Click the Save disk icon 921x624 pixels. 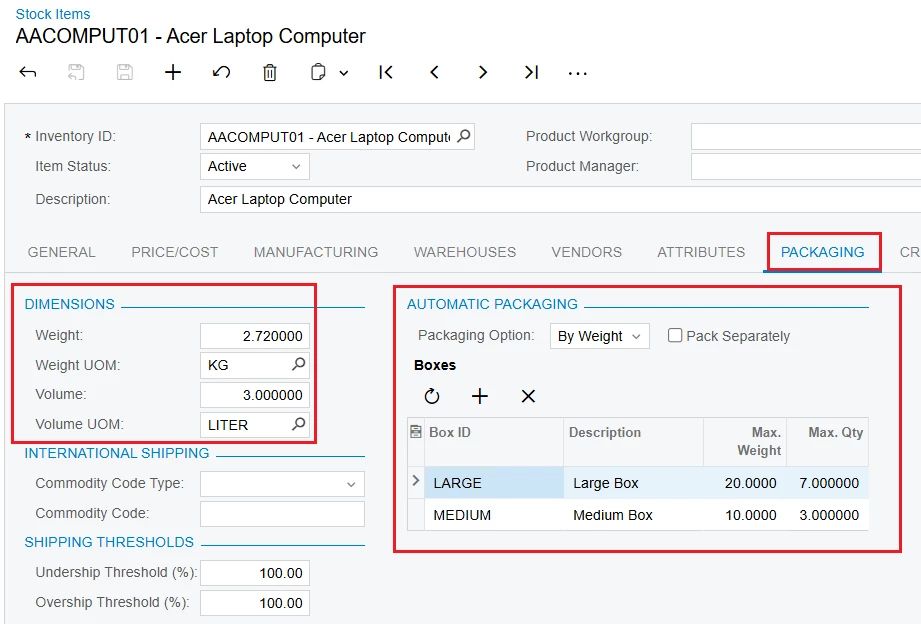(125, 72)
